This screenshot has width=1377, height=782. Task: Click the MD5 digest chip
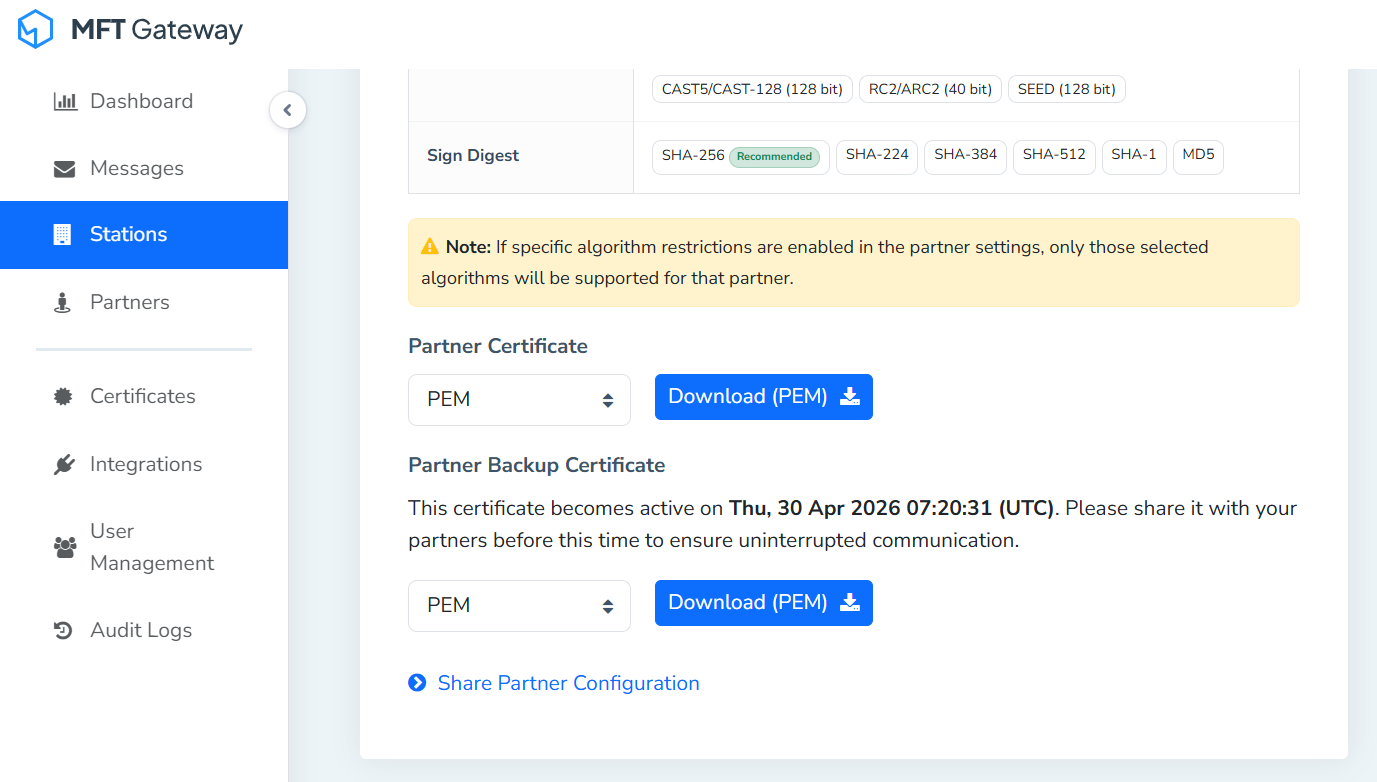[1198, 157]
